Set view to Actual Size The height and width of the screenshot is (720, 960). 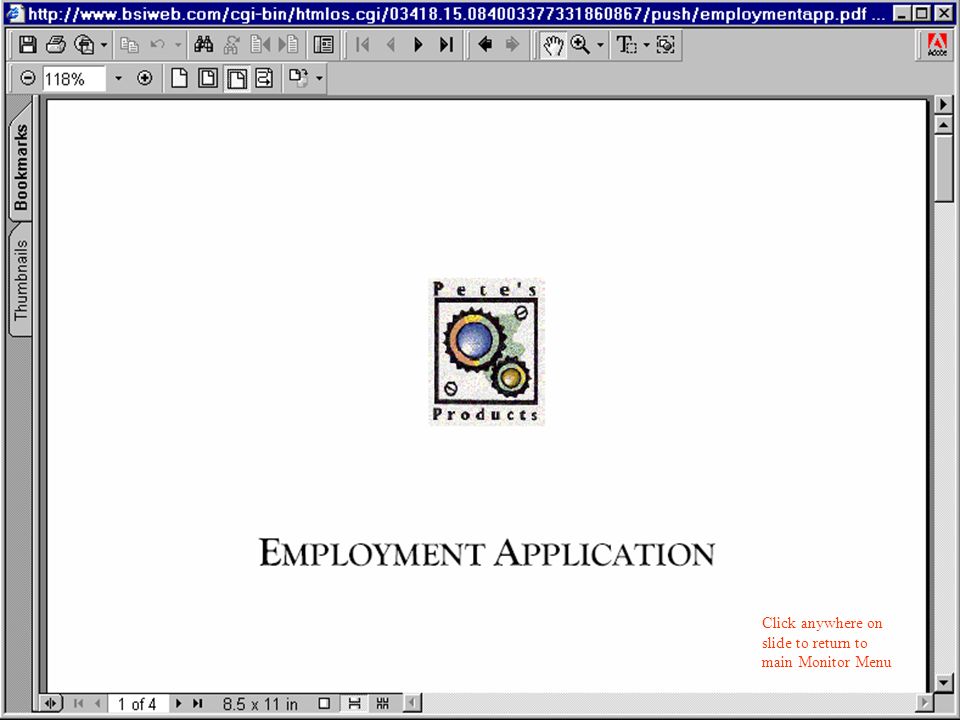point(179,78)
